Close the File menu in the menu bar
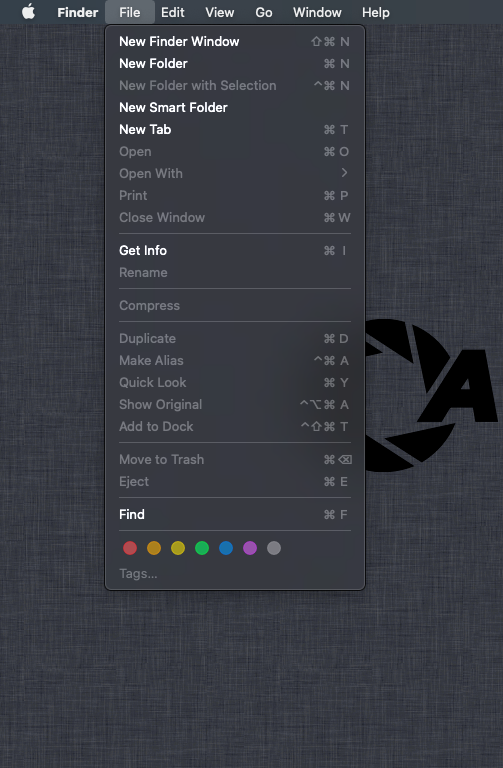 [130, 12]
